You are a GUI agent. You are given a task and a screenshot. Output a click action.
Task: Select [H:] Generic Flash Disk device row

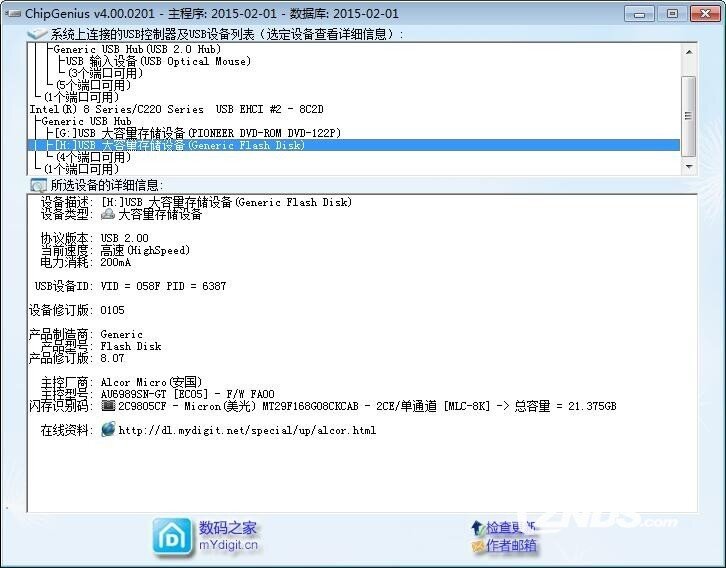(354, 145)
